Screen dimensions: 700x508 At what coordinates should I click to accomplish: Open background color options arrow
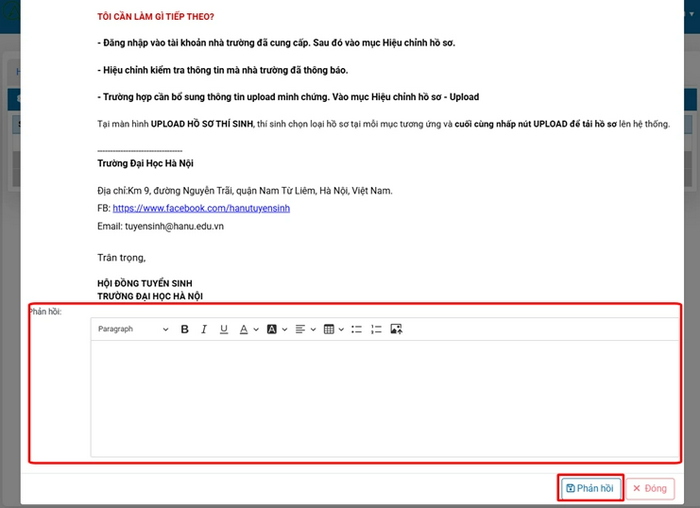(284, 329)
